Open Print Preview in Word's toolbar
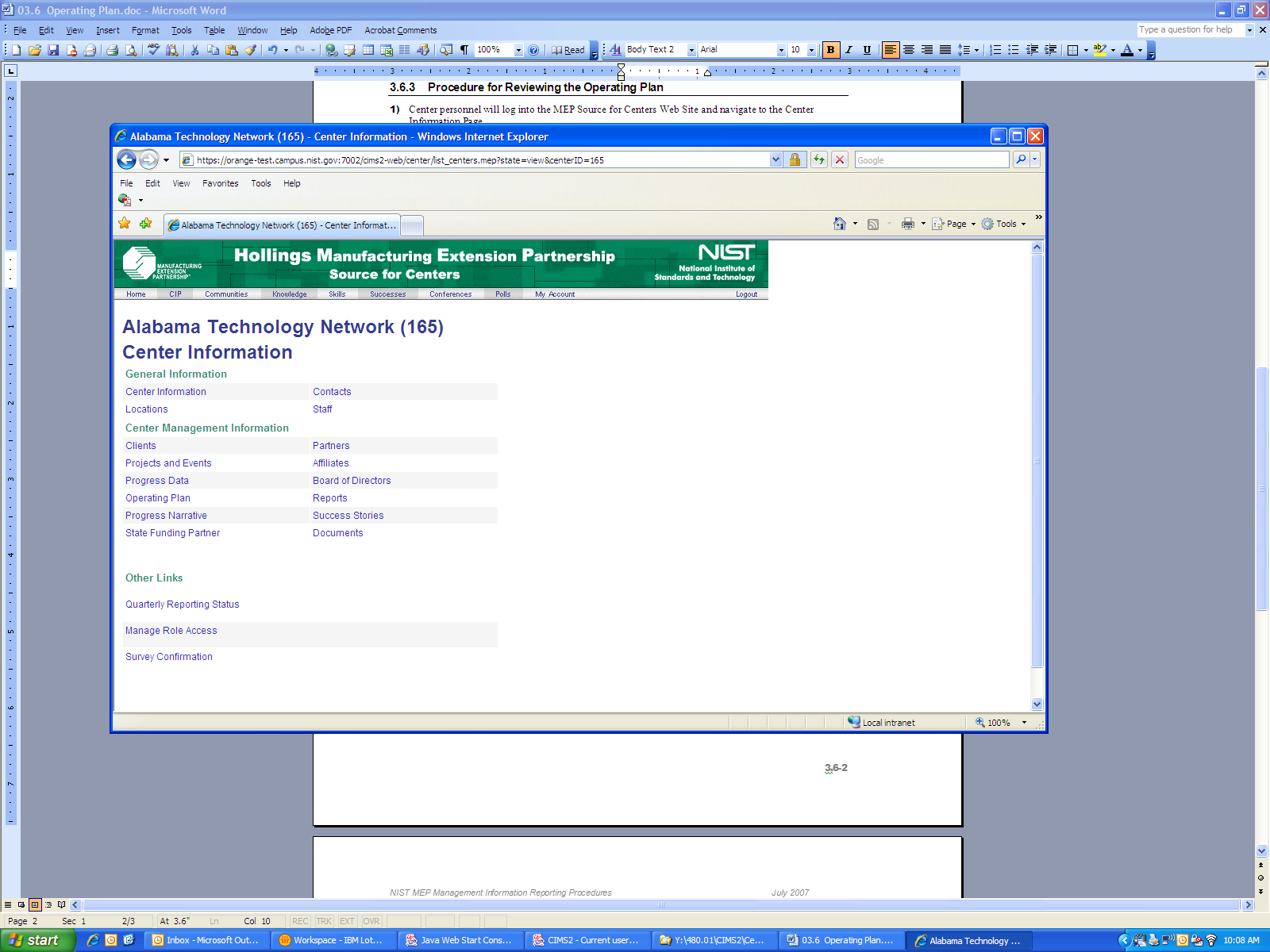Screen dimensions: 1270x952 click(131, 50)
